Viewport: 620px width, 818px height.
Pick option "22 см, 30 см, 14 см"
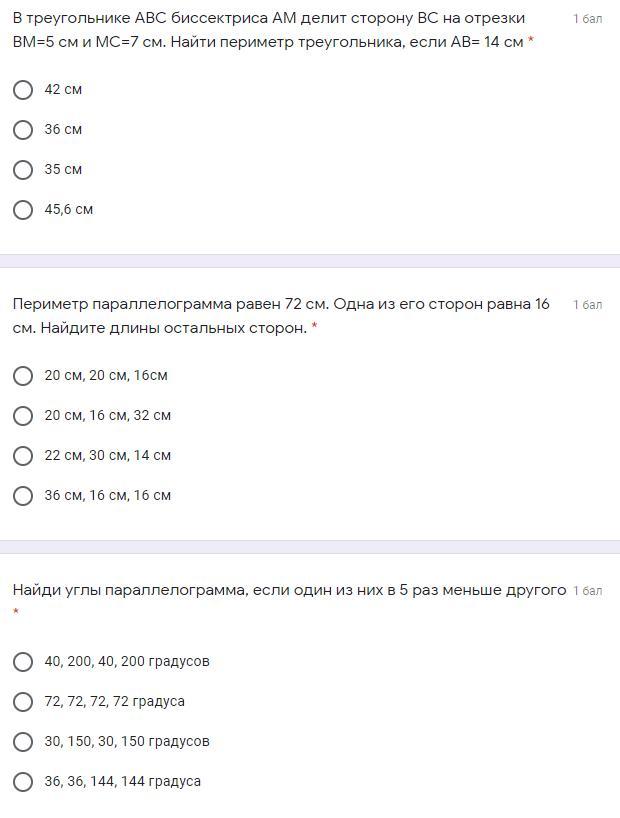coord(23,456)
